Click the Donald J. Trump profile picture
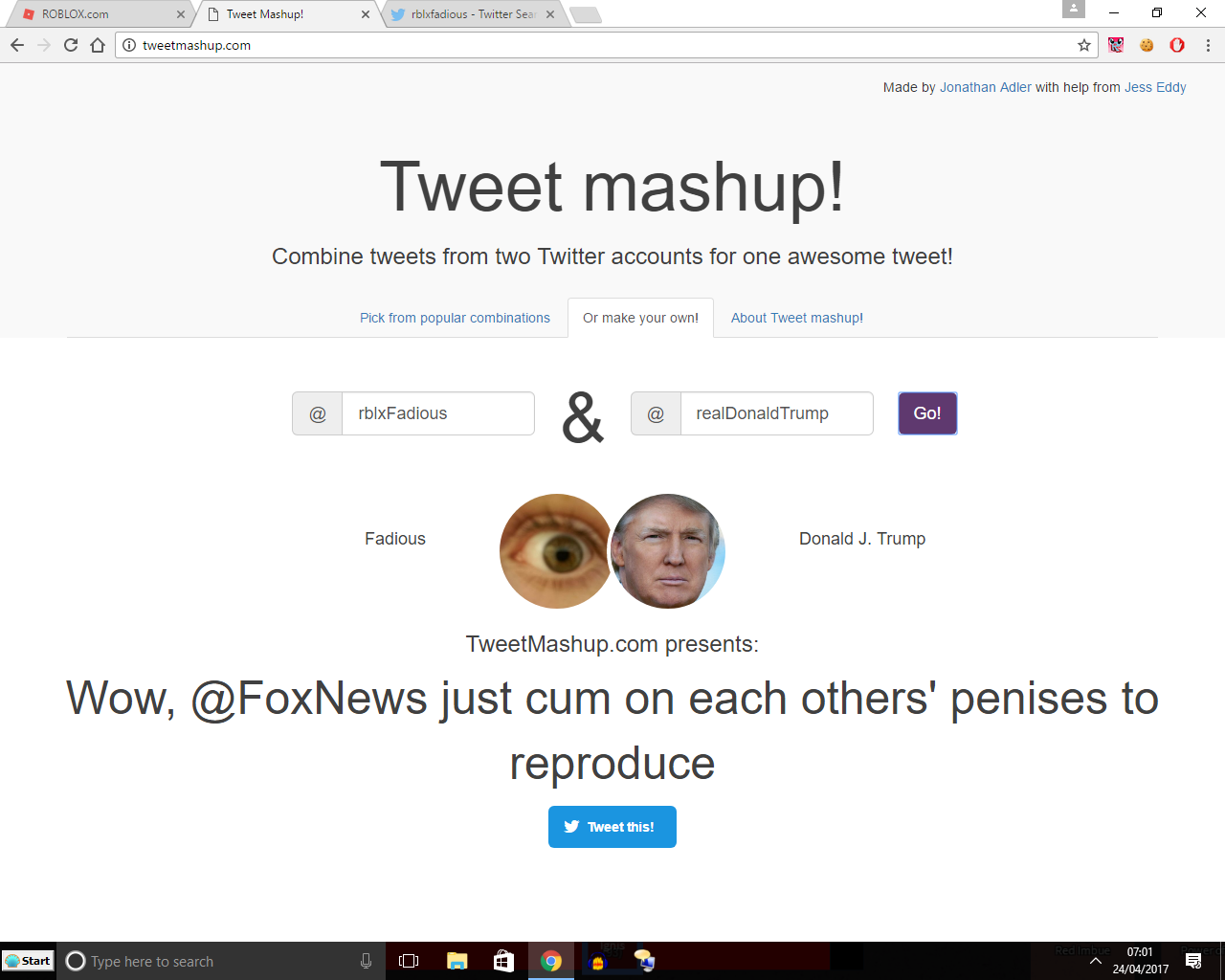Viewport: 1225px width, 980px height. pos(668,551)
